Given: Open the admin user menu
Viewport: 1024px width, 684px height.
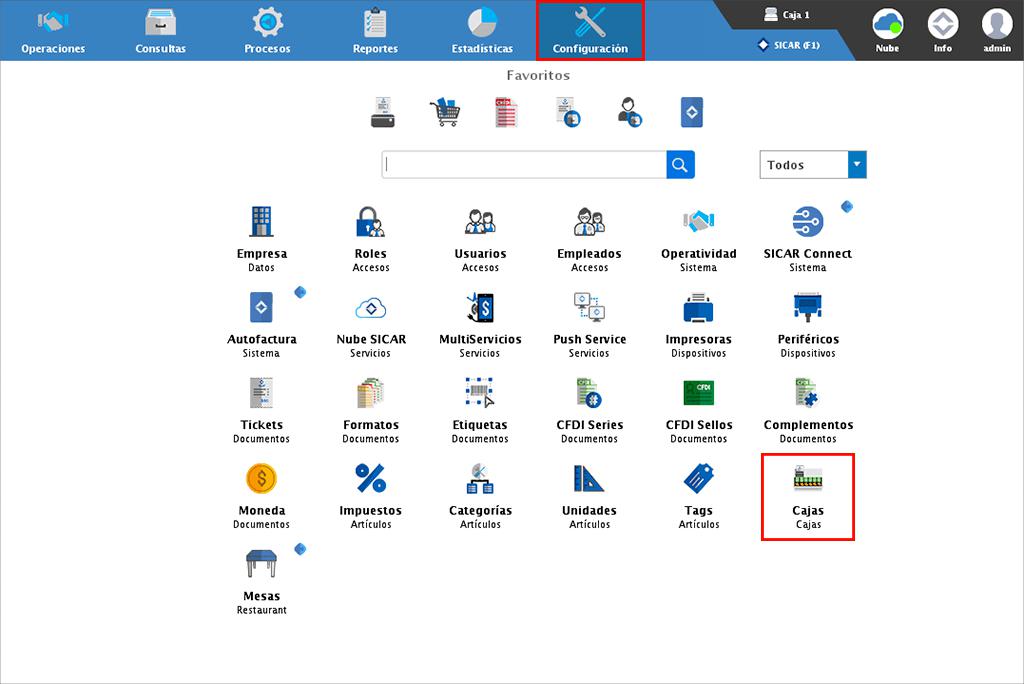Looking at the screenshot, I should coord(996,30).
